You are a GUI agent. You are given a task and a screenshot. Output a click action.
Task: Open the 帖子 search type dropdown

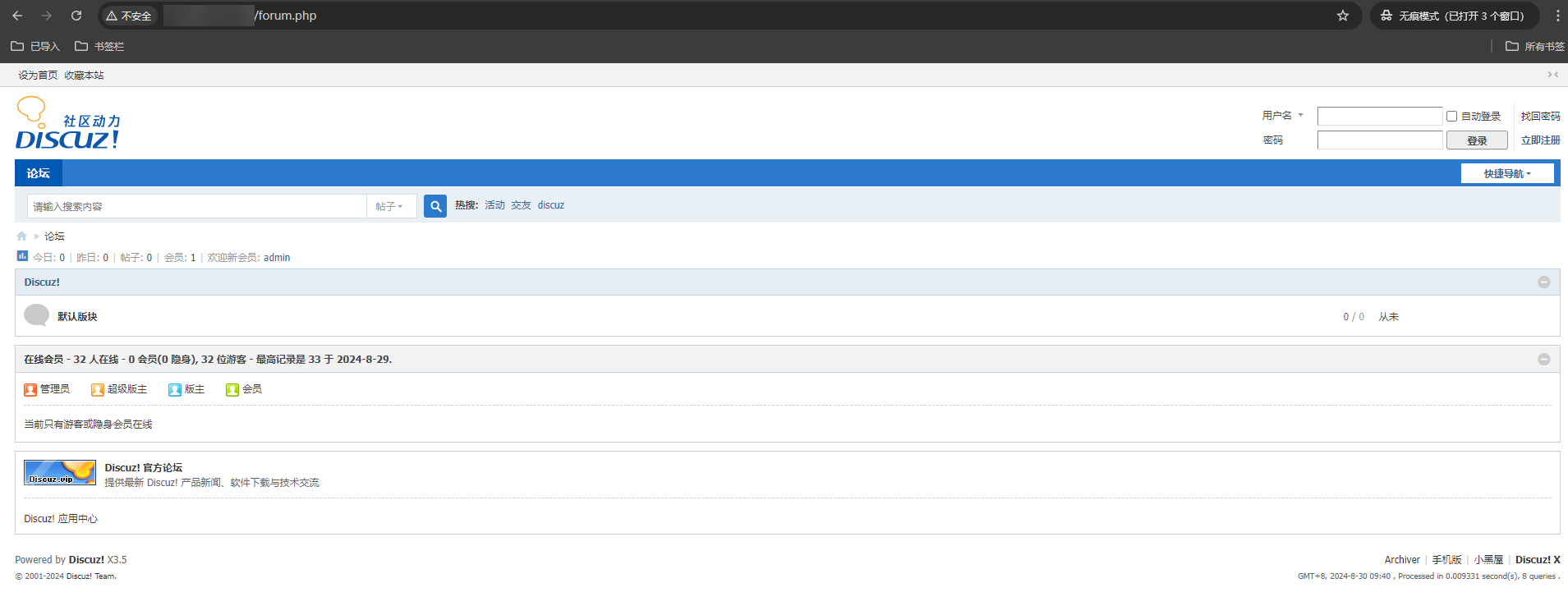390,206
